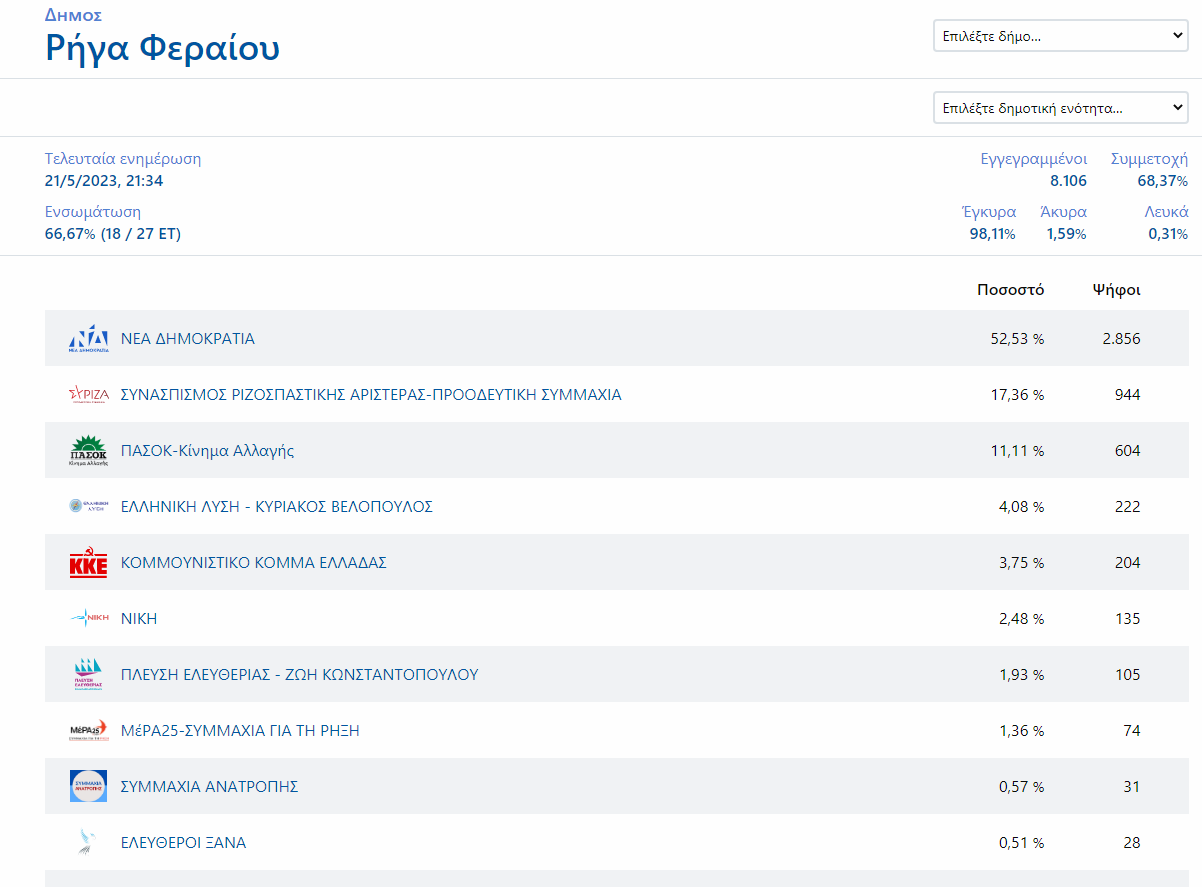1202x887 pixels.
Task: Click the ΜέΡΑ25 party logo
Action: (88, 731)
